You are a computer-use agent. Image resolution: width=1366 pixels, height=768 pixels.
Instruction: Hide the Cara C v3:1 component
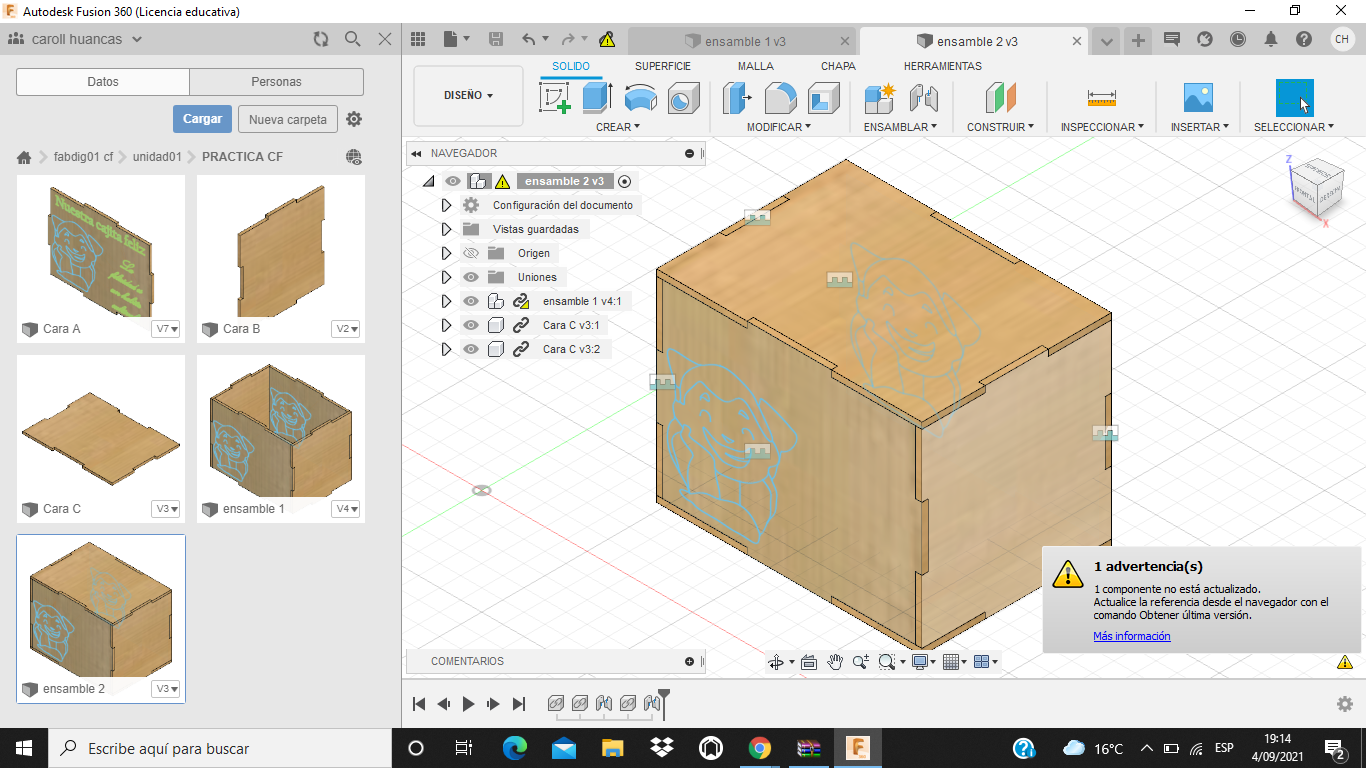[x=471, y=325]
